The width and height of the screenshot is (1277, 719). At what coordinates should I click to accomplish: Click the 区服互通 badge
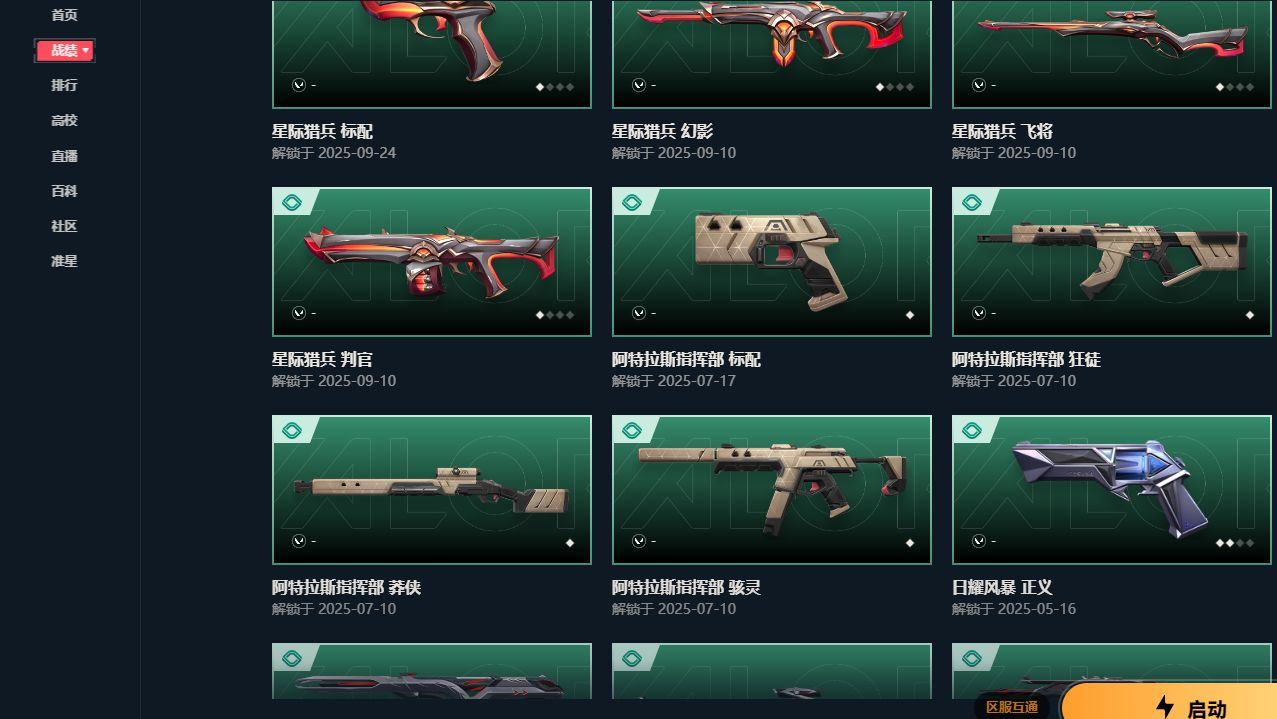tap(1011, 707)
